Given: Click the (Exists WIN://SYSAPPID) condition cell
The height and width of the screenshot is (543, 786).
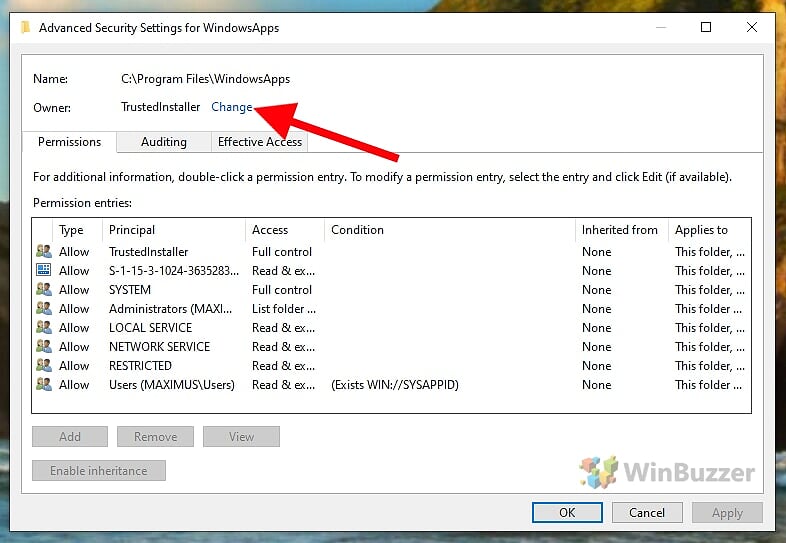Looking at the screenshot, I should point(395,385).
